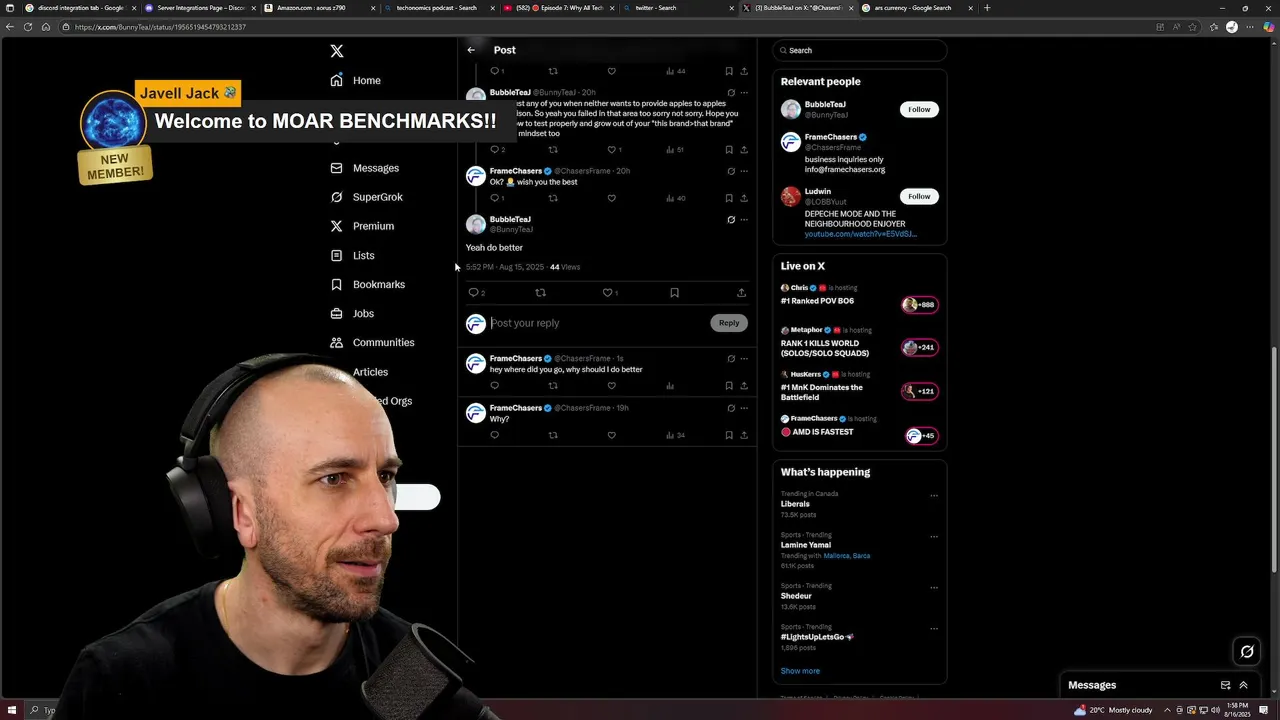The image size is (1280, 720).
Task: Open more options on BubbleTeaJ's 20h reply
Action: click(744, 93)
